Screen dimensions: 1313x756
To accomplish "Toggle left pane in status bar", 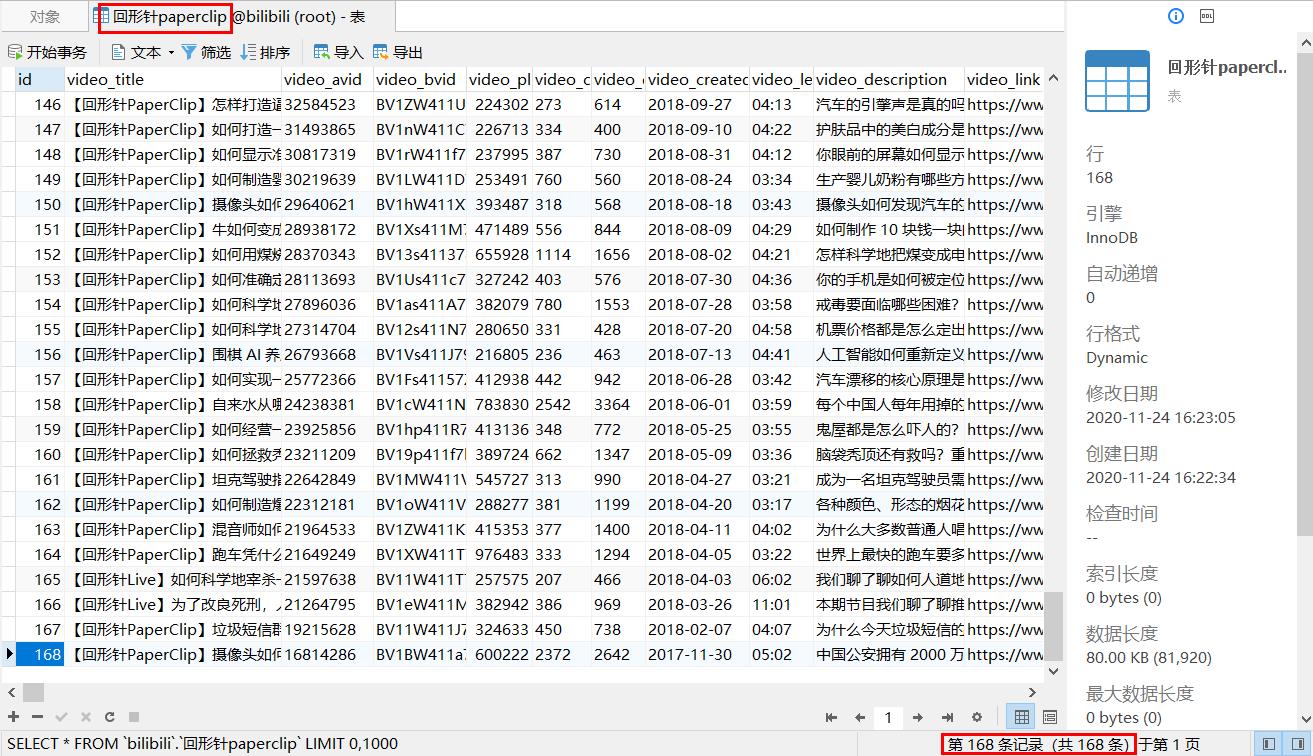I will pos(1269,744).
